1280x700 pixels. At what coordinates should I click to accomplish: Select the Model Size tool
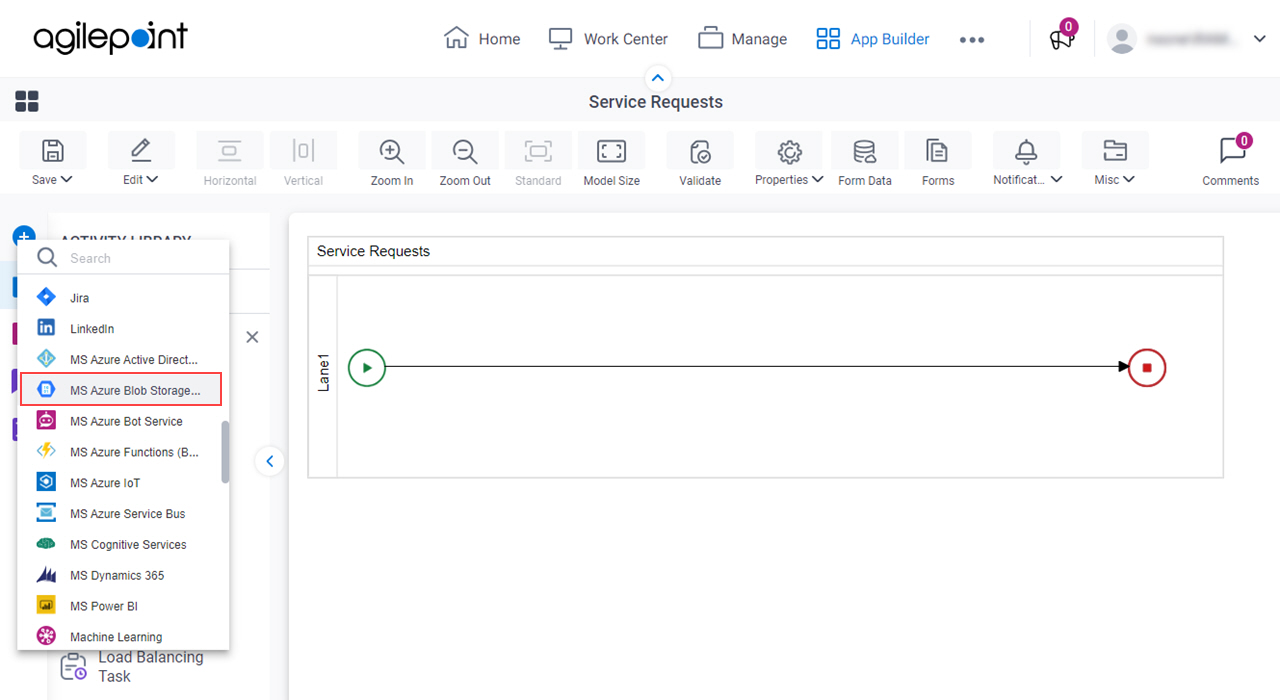point(611,151)
